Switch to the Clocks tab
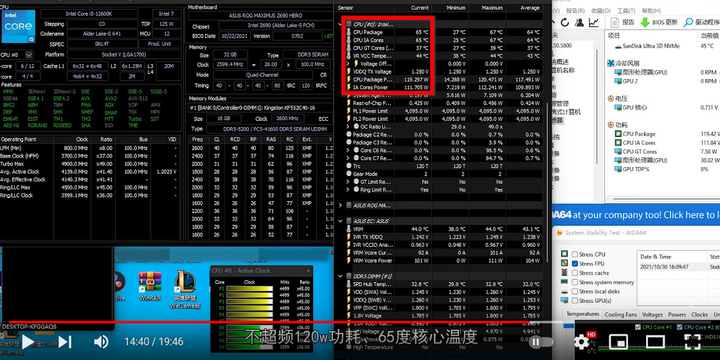The width and height of the screenshot is (720, 360). pos(699,315)
